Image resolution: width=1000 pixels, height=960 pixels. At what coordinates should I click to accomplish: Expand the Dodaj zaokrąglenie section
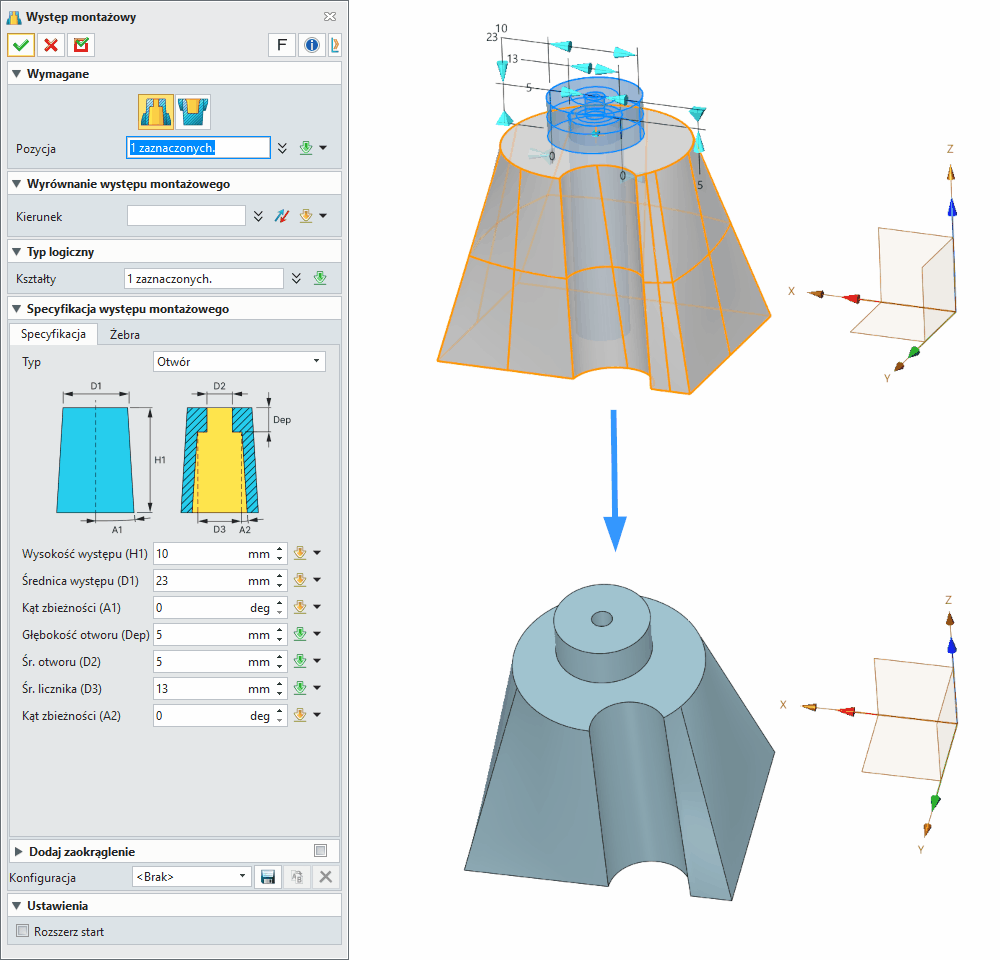pyautogui.click(x=18, y=851)
